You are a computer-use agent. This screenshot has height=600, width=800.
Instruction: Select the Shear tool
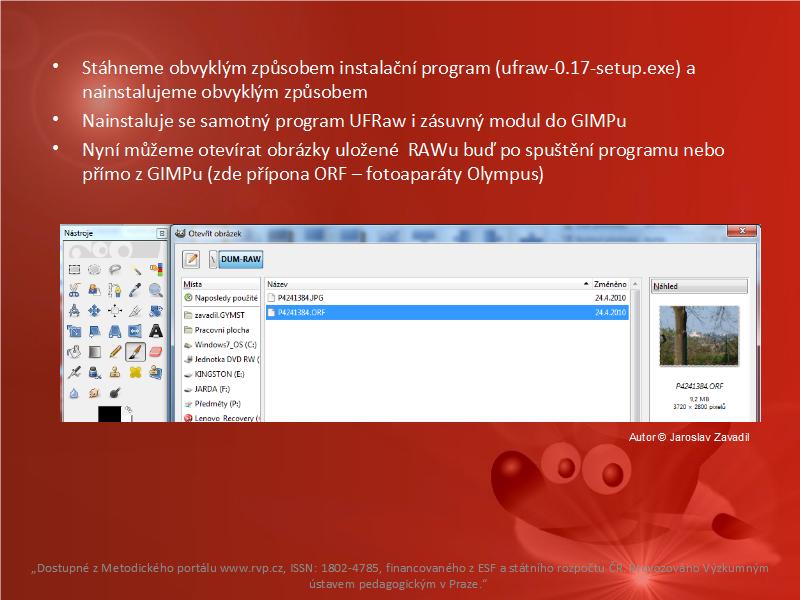(94, 331)
